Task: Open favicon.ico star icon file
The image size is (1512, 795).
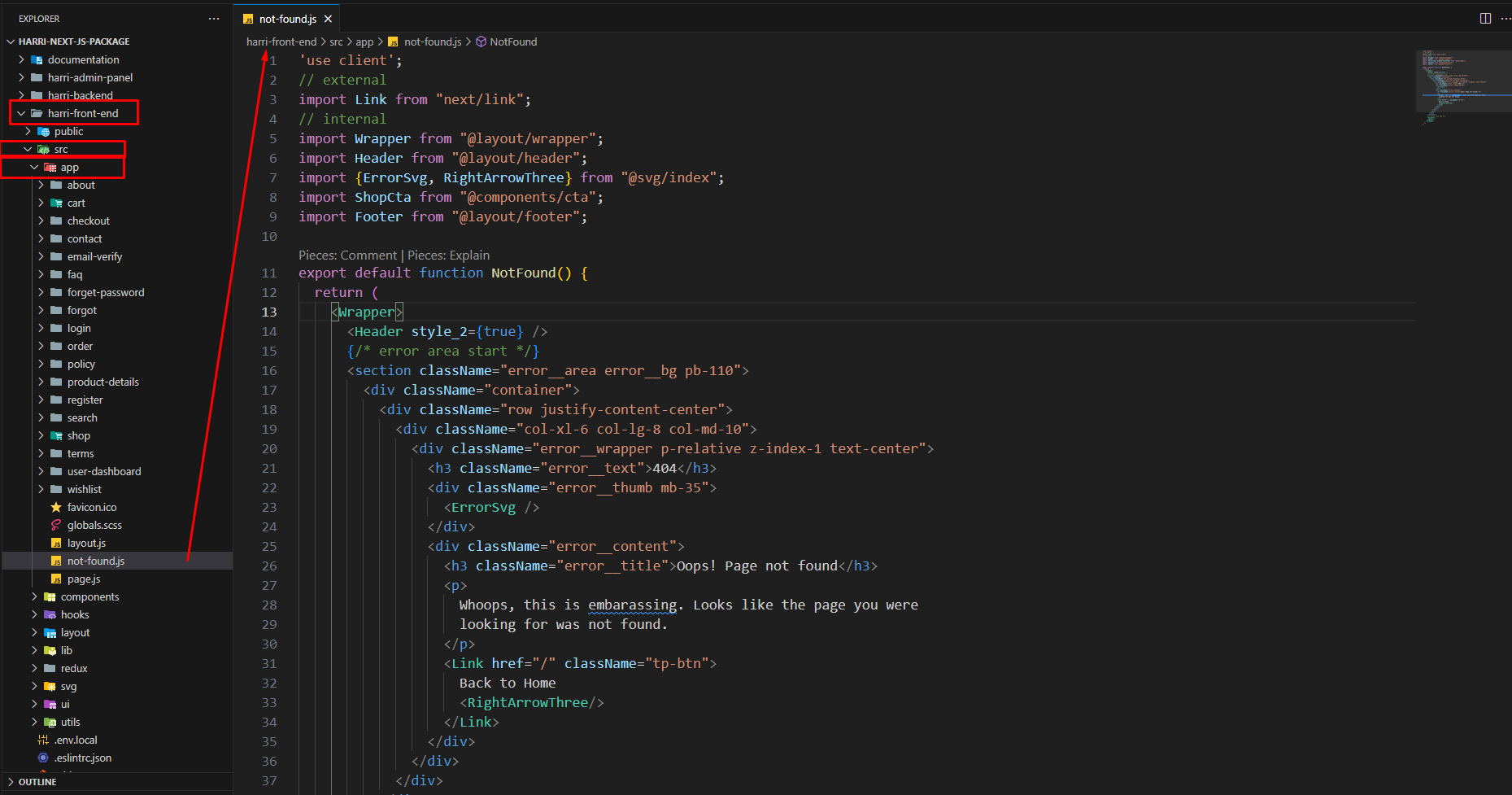Action: pyautogui.click(x=56, y=507)
